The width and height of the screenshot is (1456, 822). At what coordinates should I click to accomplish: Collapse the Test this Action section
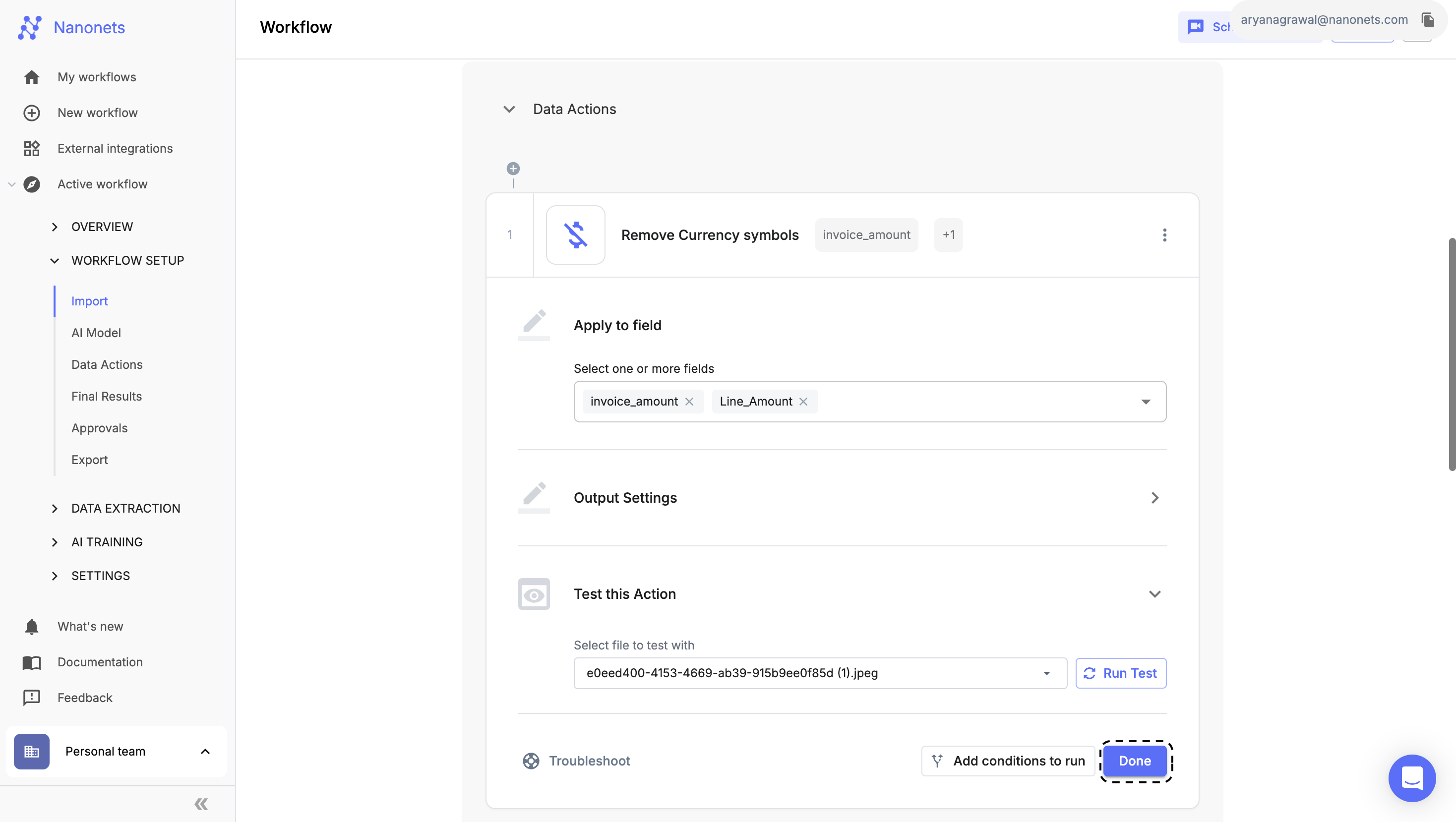click(1155, 593)
